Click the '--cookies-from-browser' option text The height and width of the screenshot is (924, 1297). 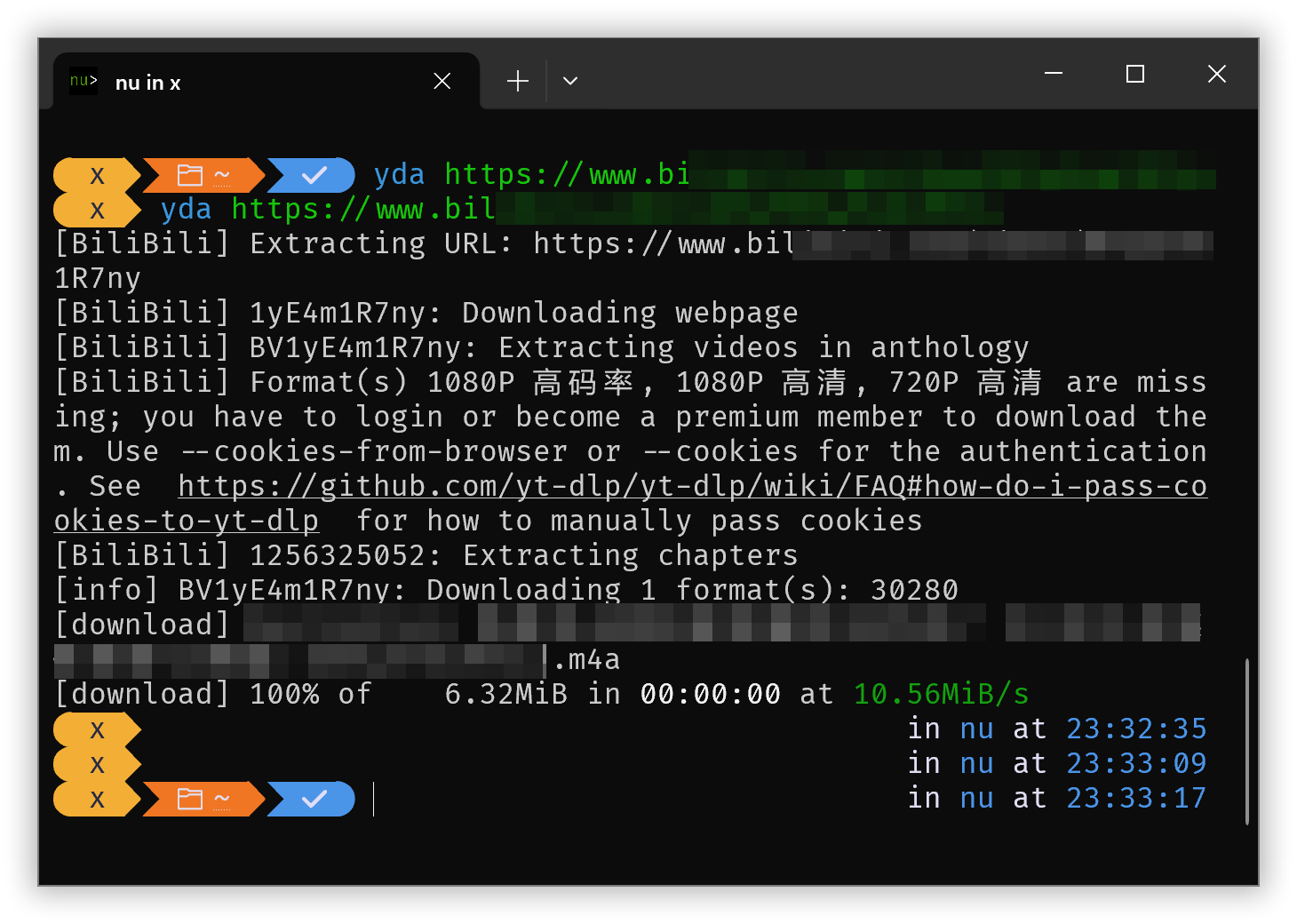(x=374, y=452)
